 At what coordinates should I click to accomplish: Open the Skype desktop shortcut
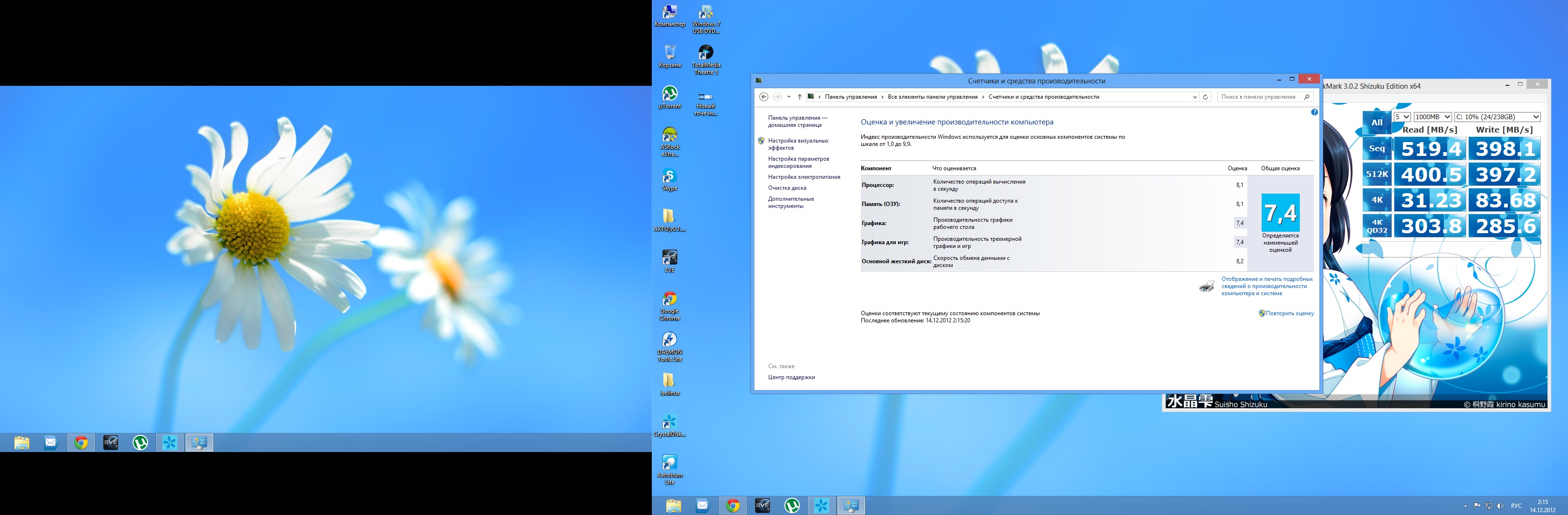(x=669, y=177)
